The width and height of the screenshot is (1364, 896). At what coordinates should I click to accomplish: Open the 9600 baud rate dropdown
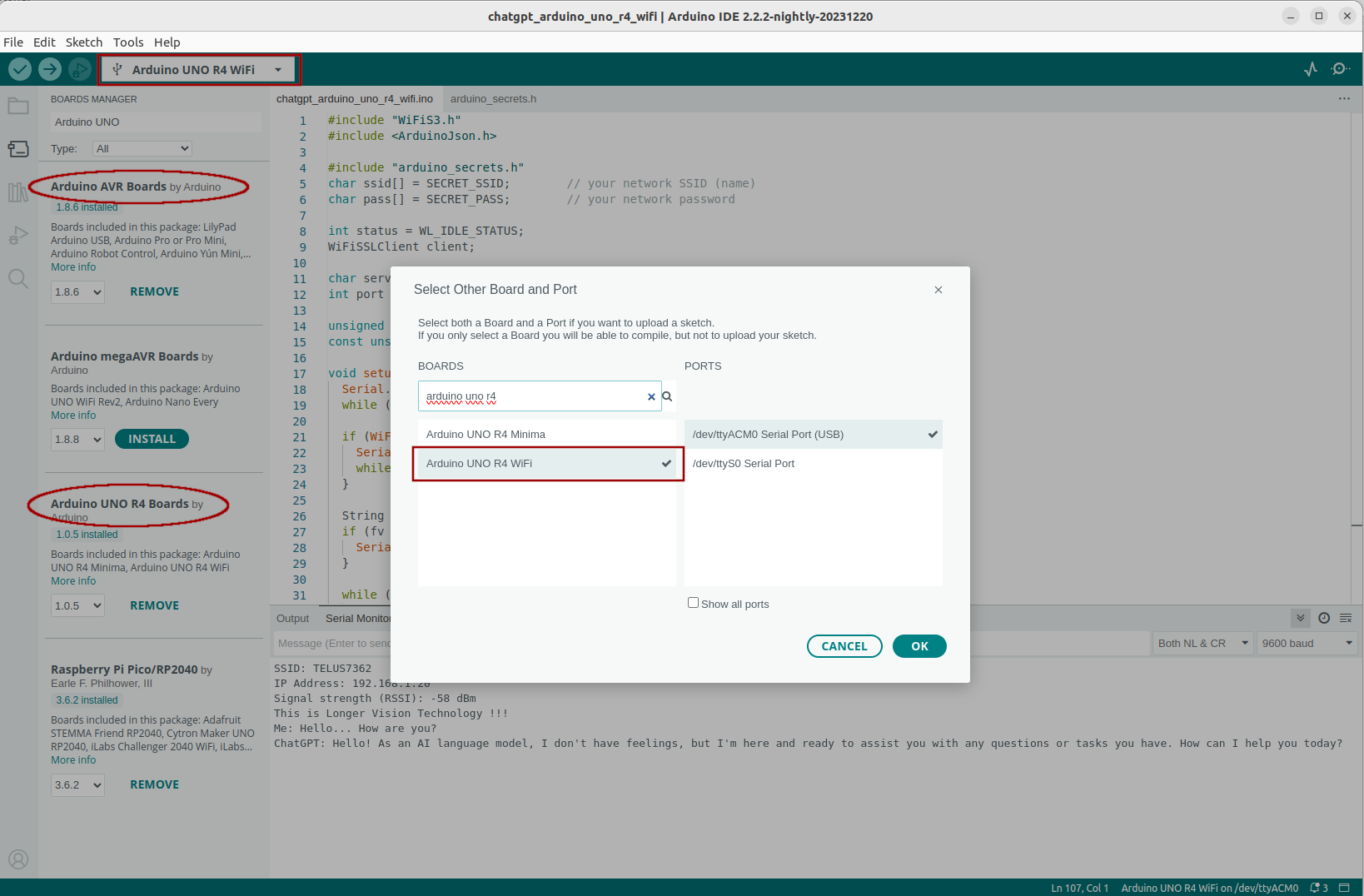click(1307, 644)
